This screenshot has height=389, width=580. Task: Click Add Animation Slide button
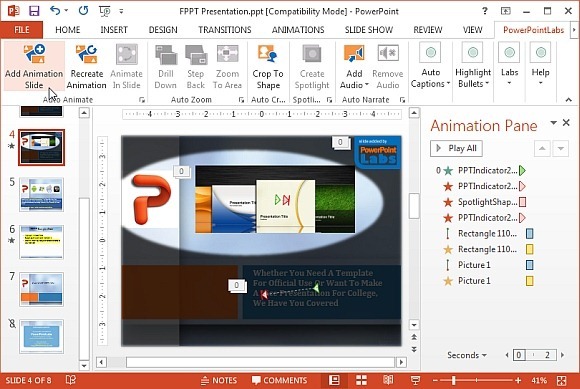pyautogui.click(x=34, y=66)
